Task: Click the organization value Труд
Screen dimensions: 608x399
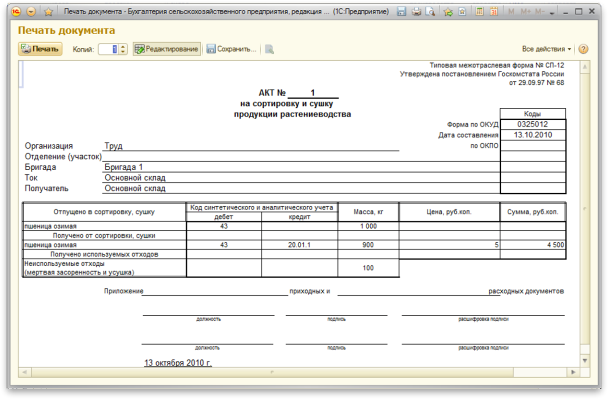Action: pyautogui.click(x=113, y=146)
